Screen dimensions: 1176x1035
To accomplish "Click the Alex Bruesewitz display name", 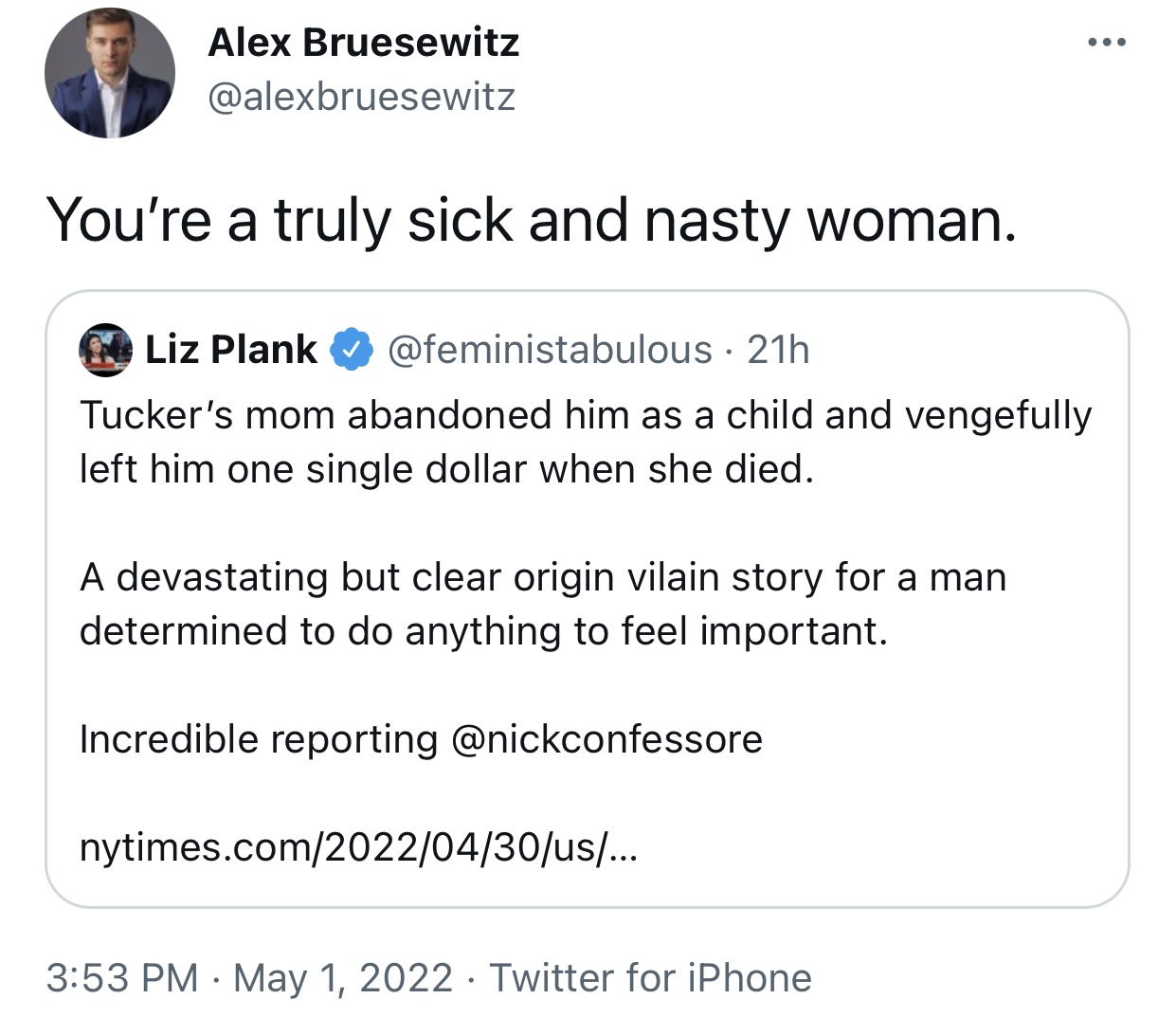I will click(364, 43).
